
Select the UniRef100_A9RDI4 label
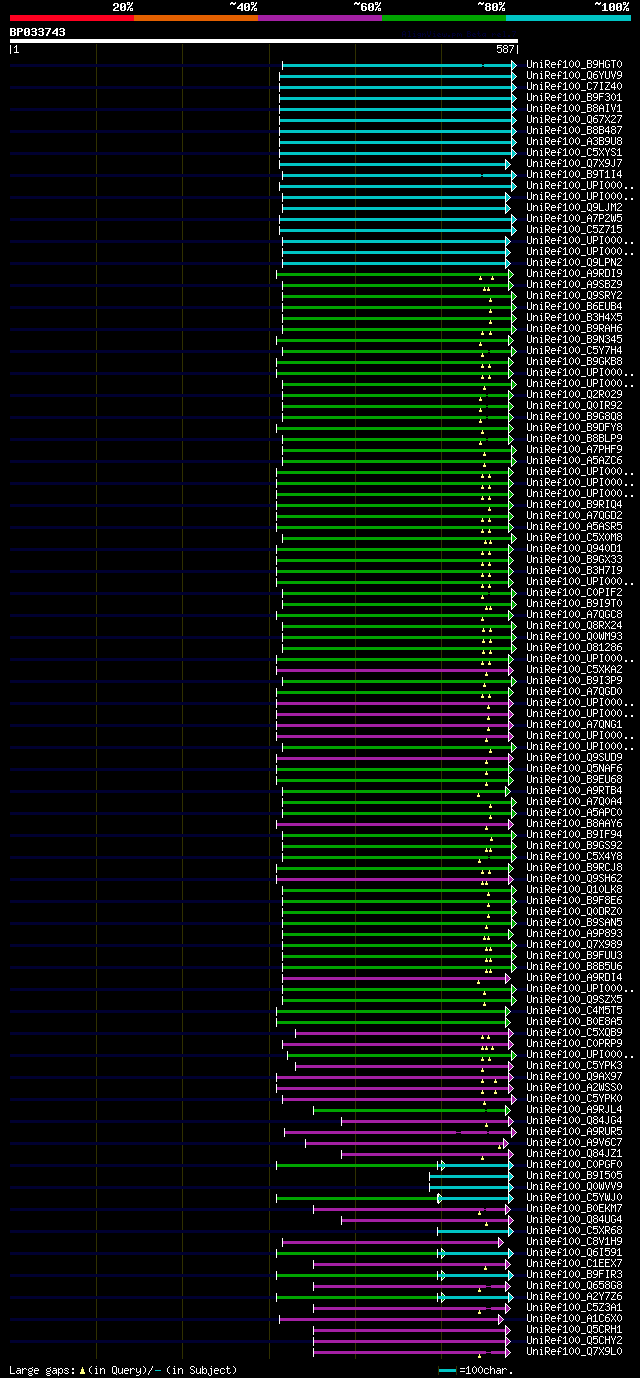[573, 977]
